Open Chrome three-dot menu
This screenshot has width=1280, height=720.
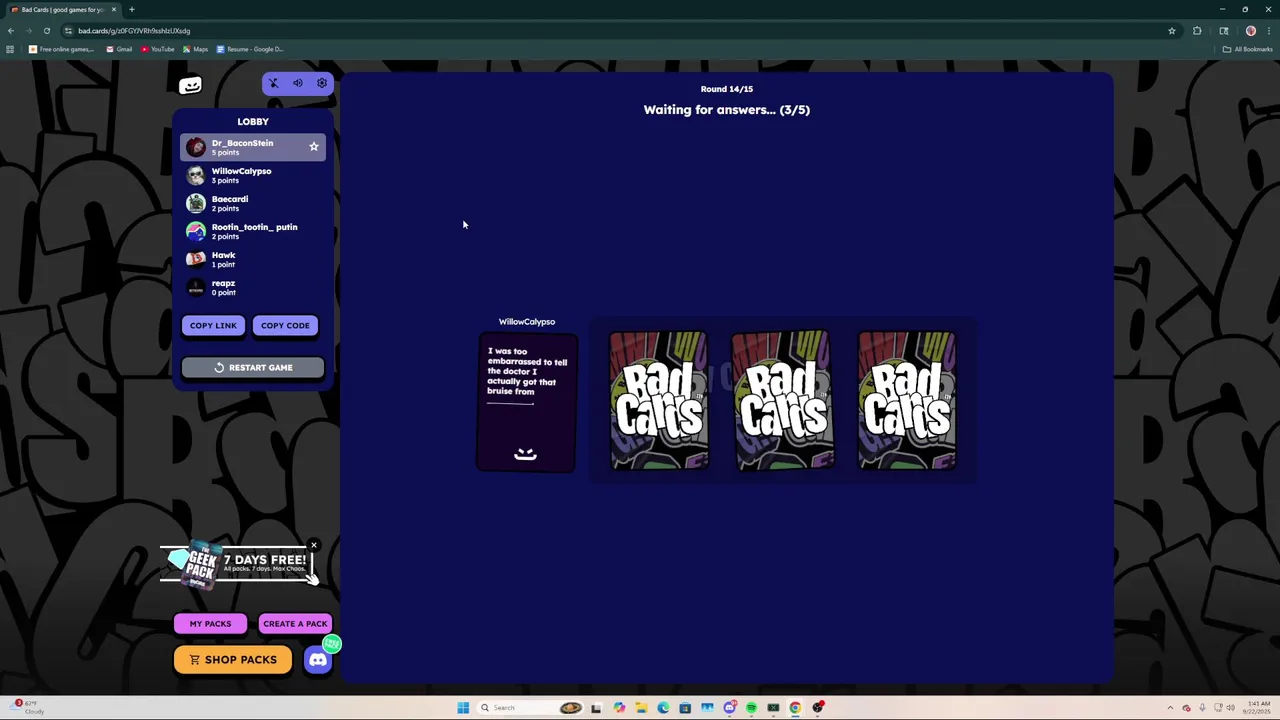tap(1268, 31)
